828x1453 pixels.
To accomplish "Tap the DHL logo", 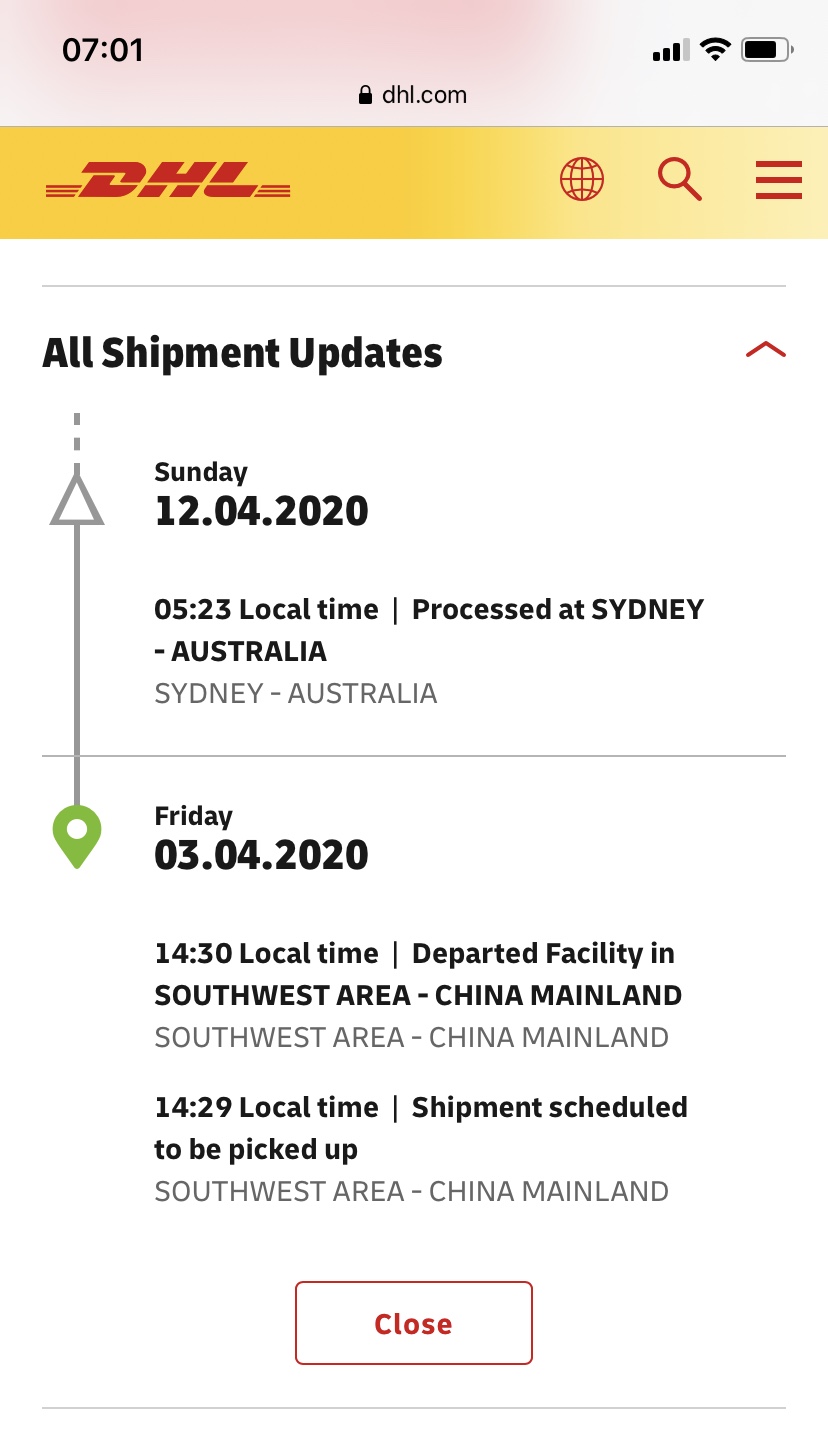I will coord(168,180).
